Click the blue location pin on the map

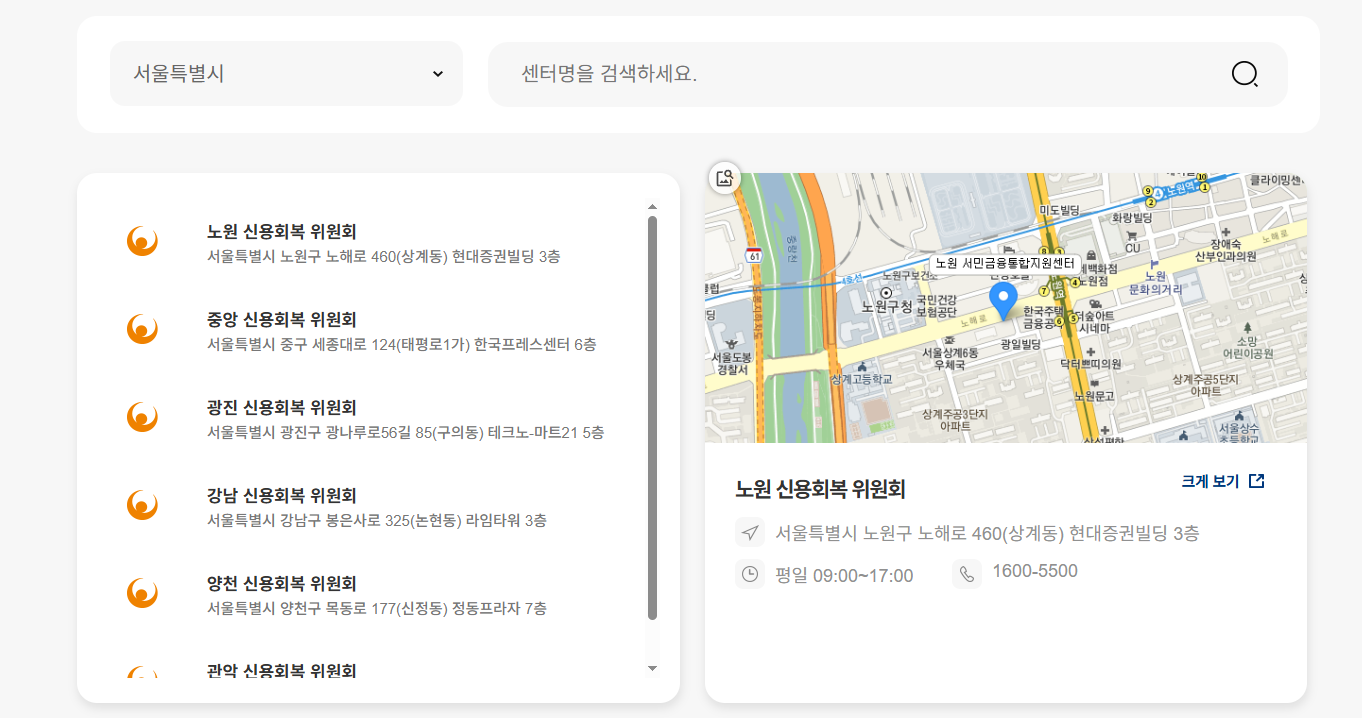1005,298
